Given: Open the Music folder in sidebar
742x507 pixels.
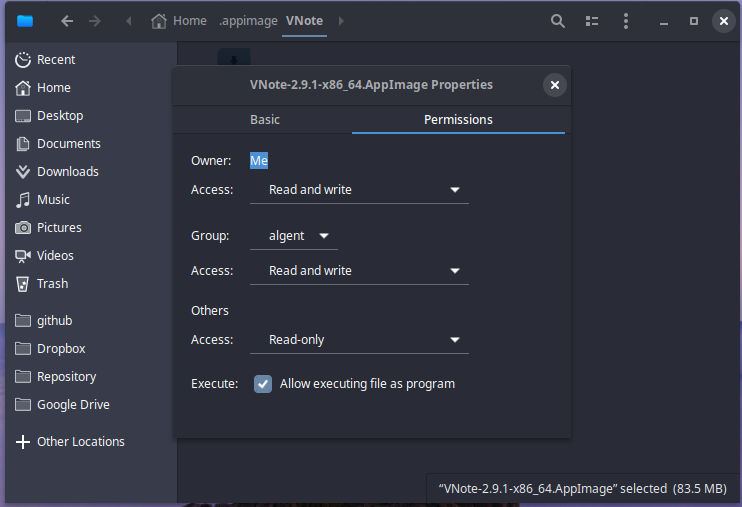Looking at the screenshot, I should (53, 200).
